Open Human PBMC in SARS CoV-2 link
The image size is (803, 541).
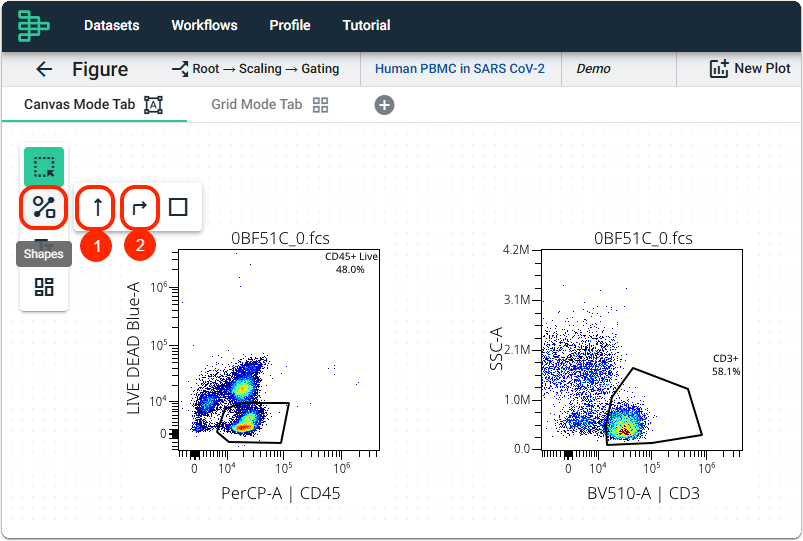[x=460, y=69]
